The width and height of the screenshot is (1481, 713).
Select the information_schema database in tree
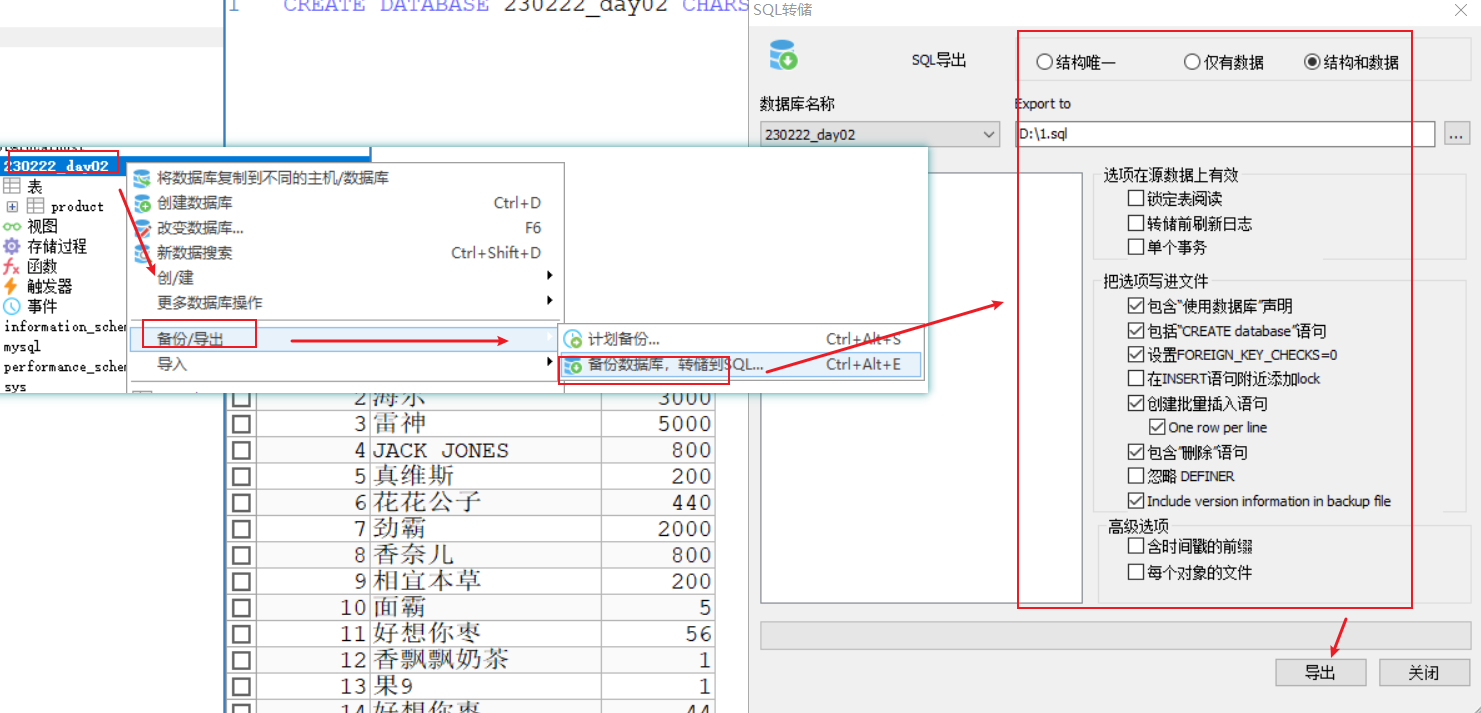[x=65, y=327]
